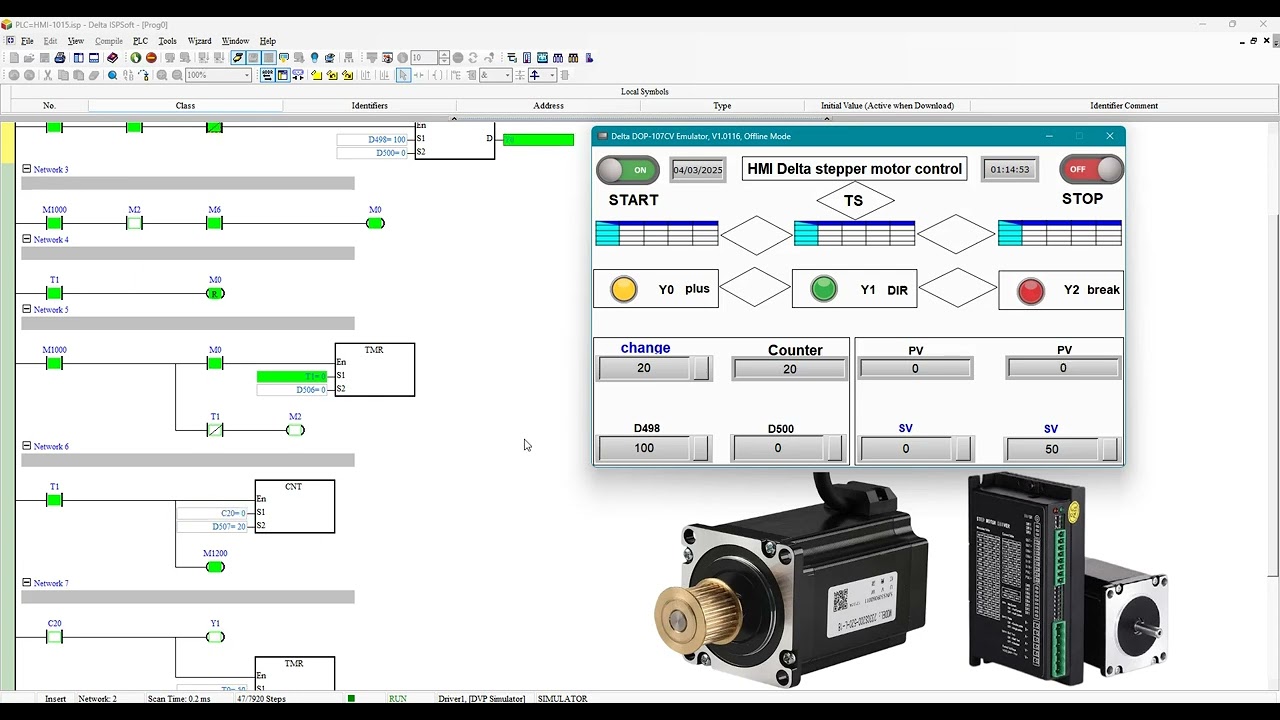1280x720 pixels.
Task: Click the red Stop PLC icon
Action: 151,58
